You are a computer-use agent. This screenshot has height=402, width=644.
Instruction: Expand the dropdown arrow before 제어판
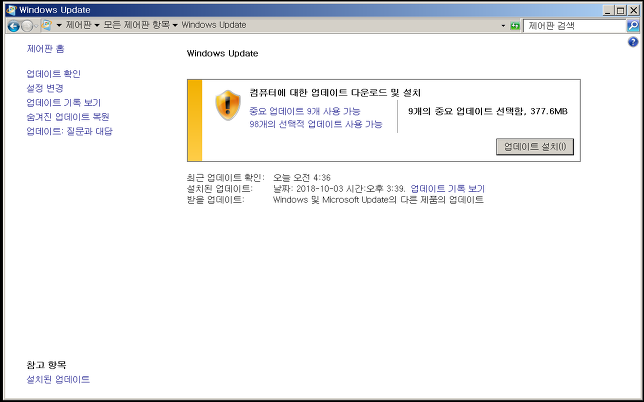(59, 25)
